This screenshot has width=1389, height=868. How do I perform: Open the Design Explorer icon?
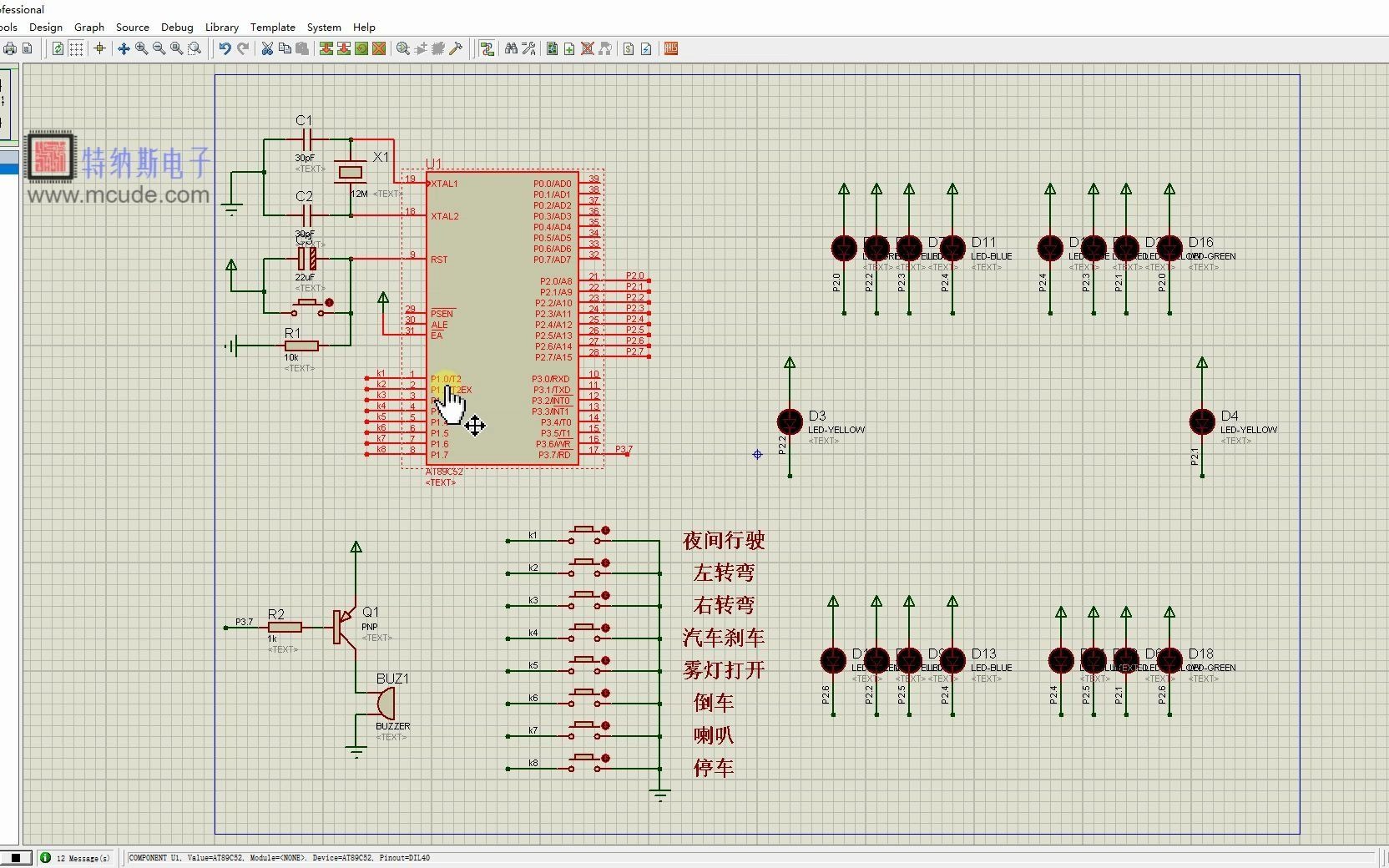click(x=552, y=48)
